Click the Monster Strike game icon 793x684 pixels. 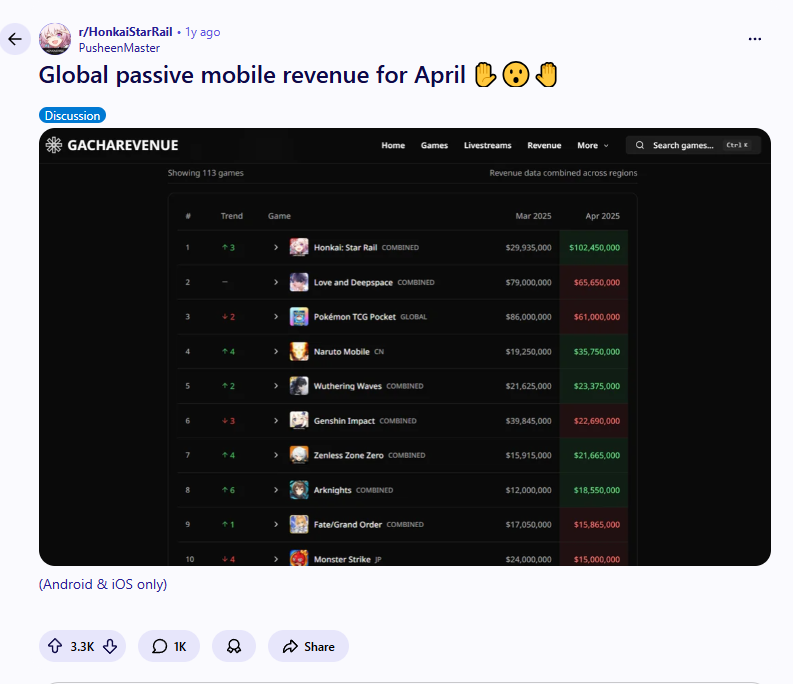pyautogui.click(x=299, y=559)
